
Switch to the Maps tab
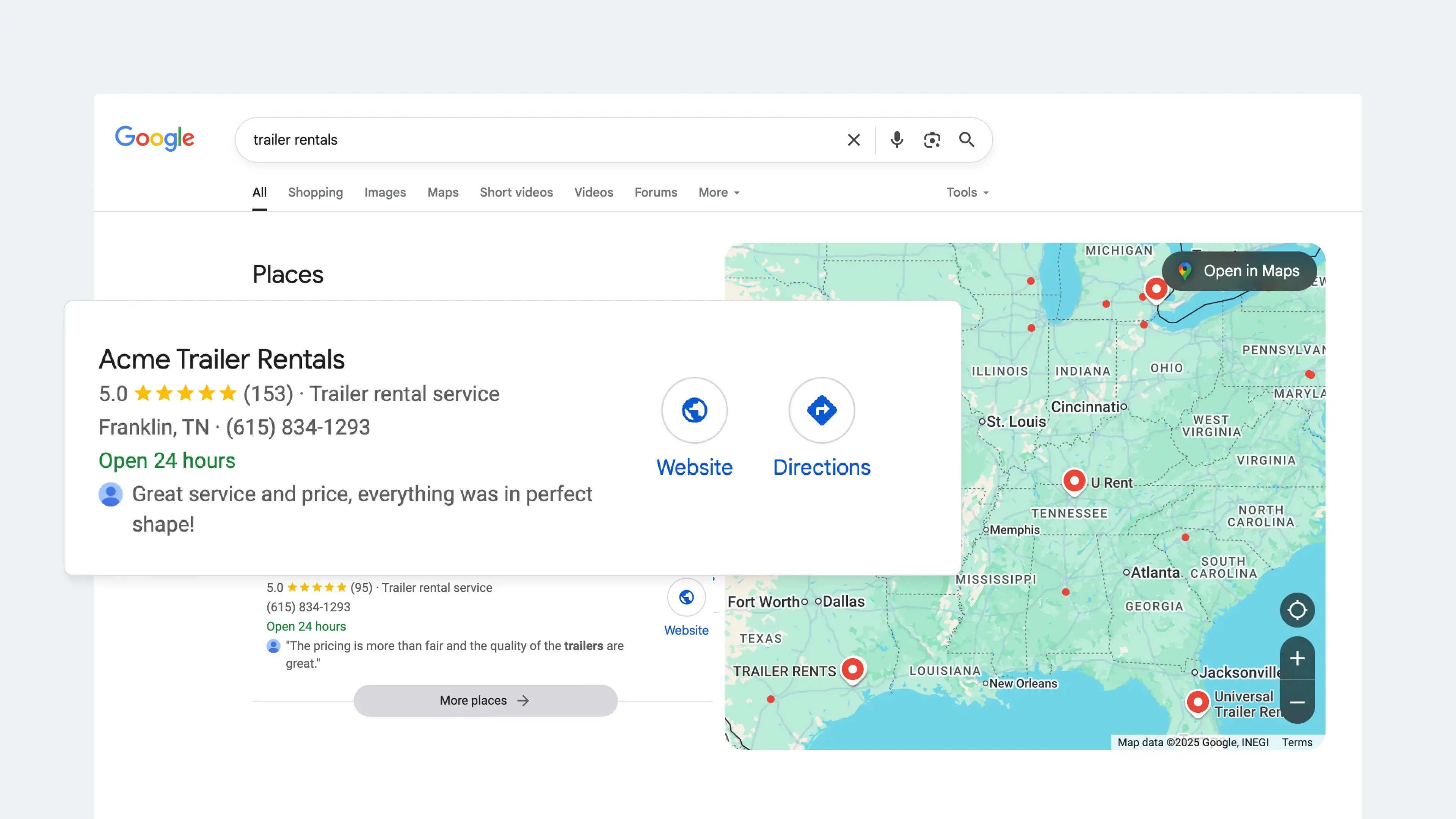[442, 192]
